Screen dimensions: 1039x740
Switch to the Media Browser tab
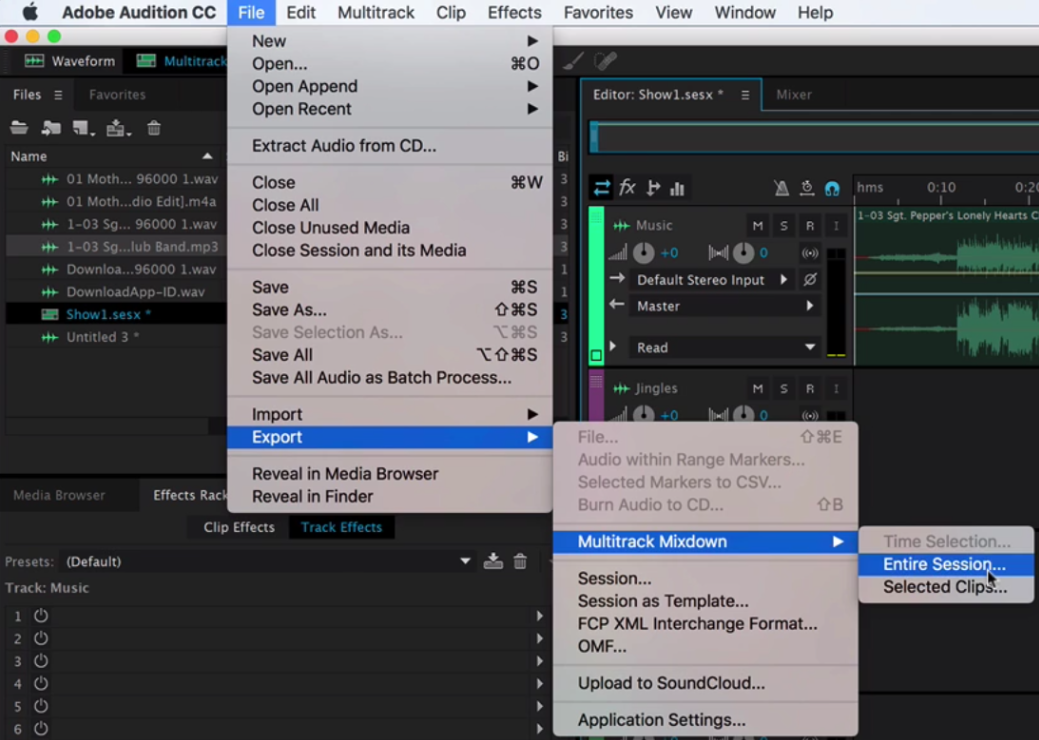pyautogui.click(x=59, y=495)
